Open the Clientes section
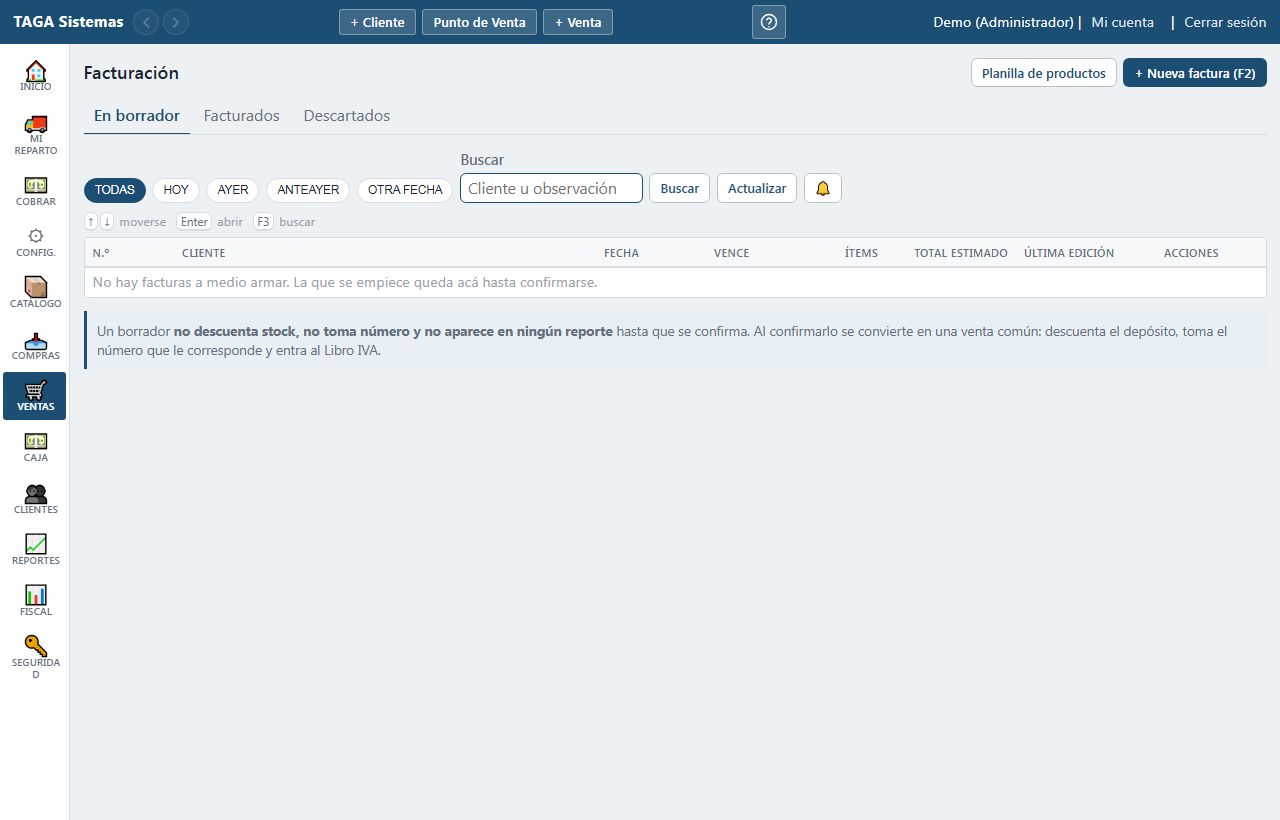This screenshot has width=1280, height=820. [35, 499]
